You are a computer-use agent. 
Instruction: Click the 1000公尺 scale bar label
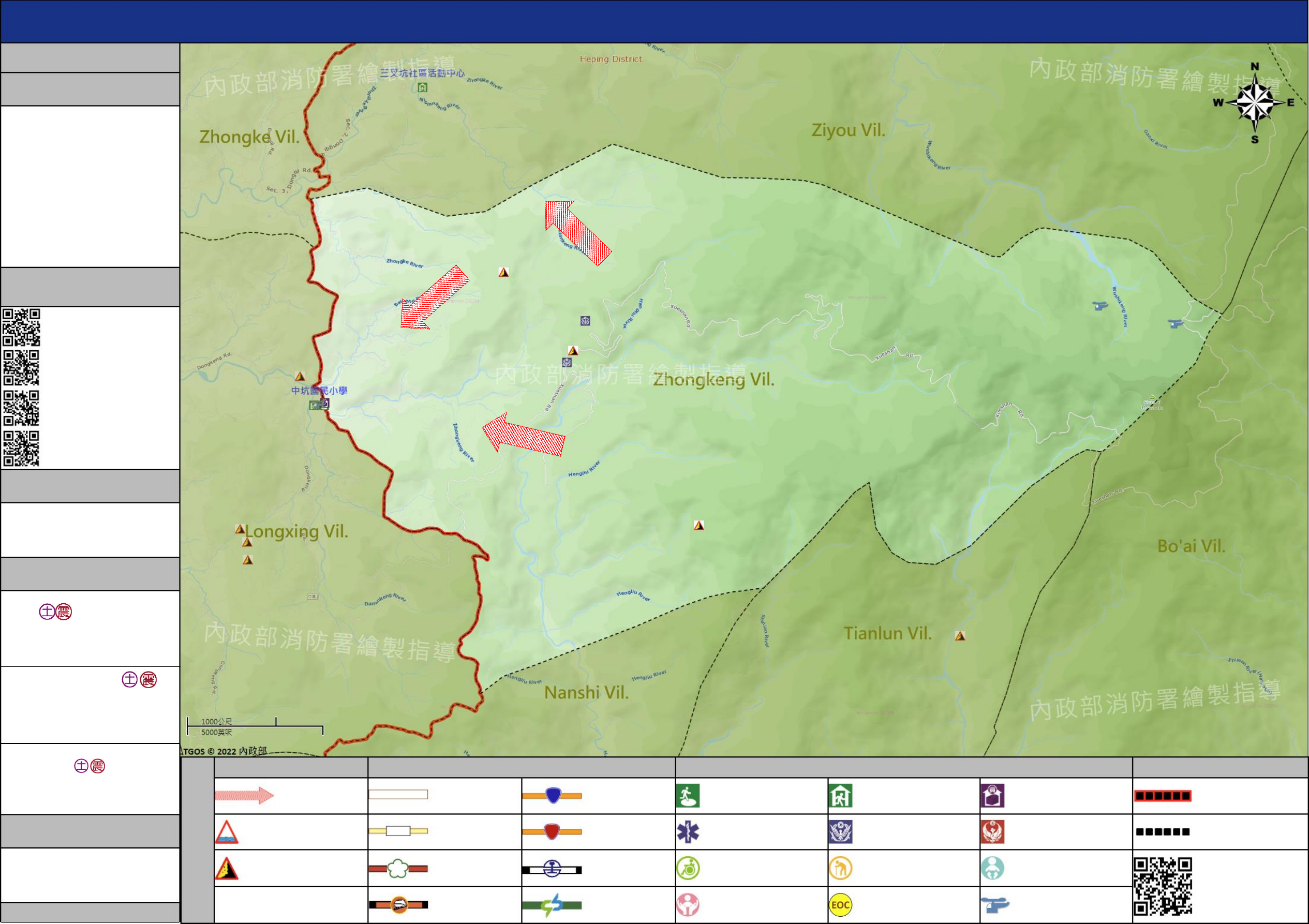[216, 722]
